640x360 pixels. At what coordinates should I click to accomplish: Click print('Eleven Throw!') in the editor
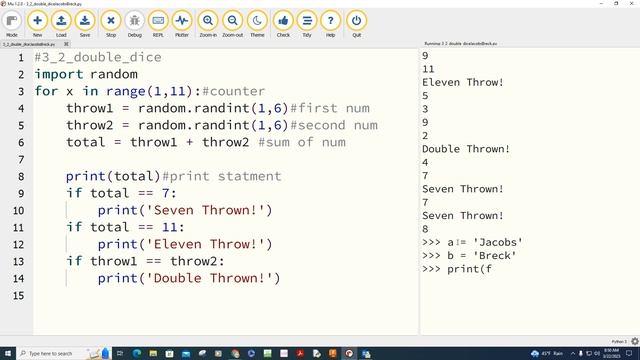pyautogui.click(x=185, y=244)
